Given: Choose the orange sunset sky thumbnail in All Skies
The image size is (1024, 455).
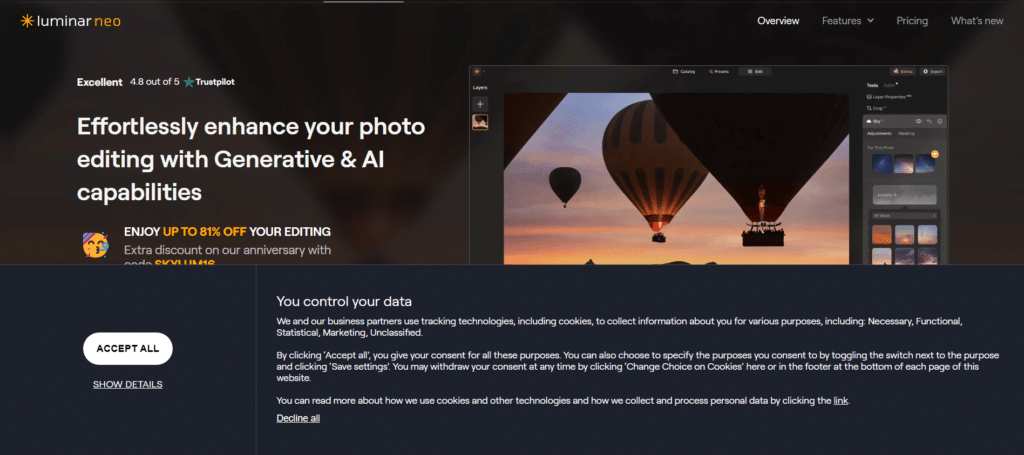Looking at the screenshot, I should point(882,235).
